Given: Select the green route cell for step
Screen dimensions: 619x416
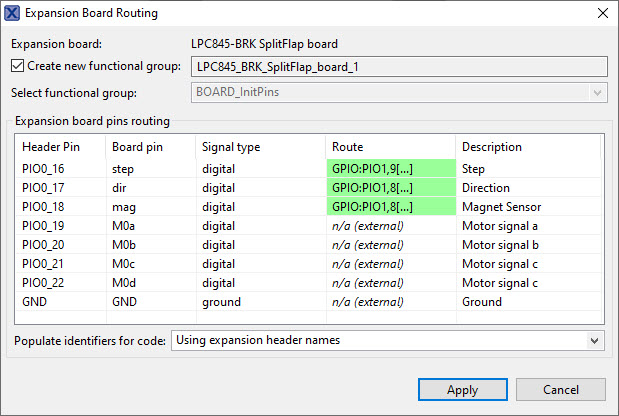Looking at the screenshot, I should pos(391,169).
